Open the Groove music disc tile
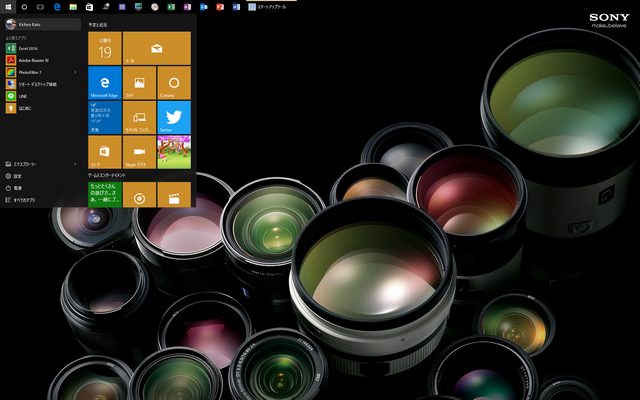640x400 pixels. 139,194
